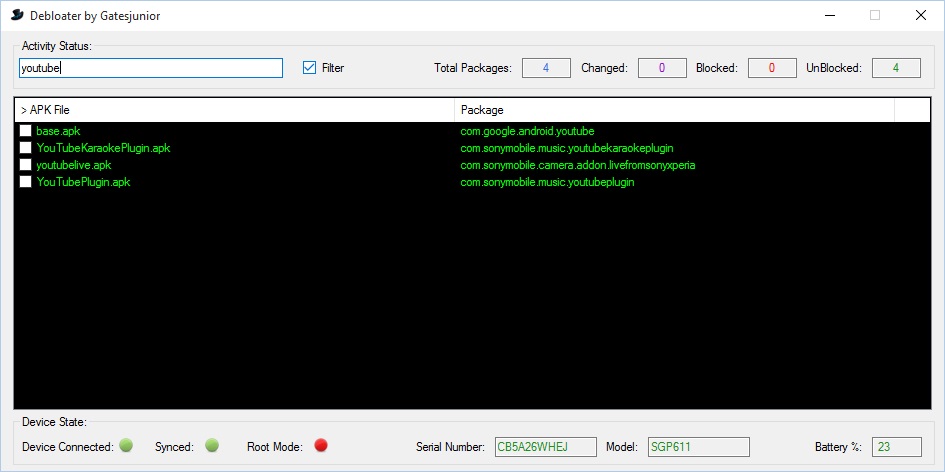Click the Root Mode label text

(x=275, y=447)
